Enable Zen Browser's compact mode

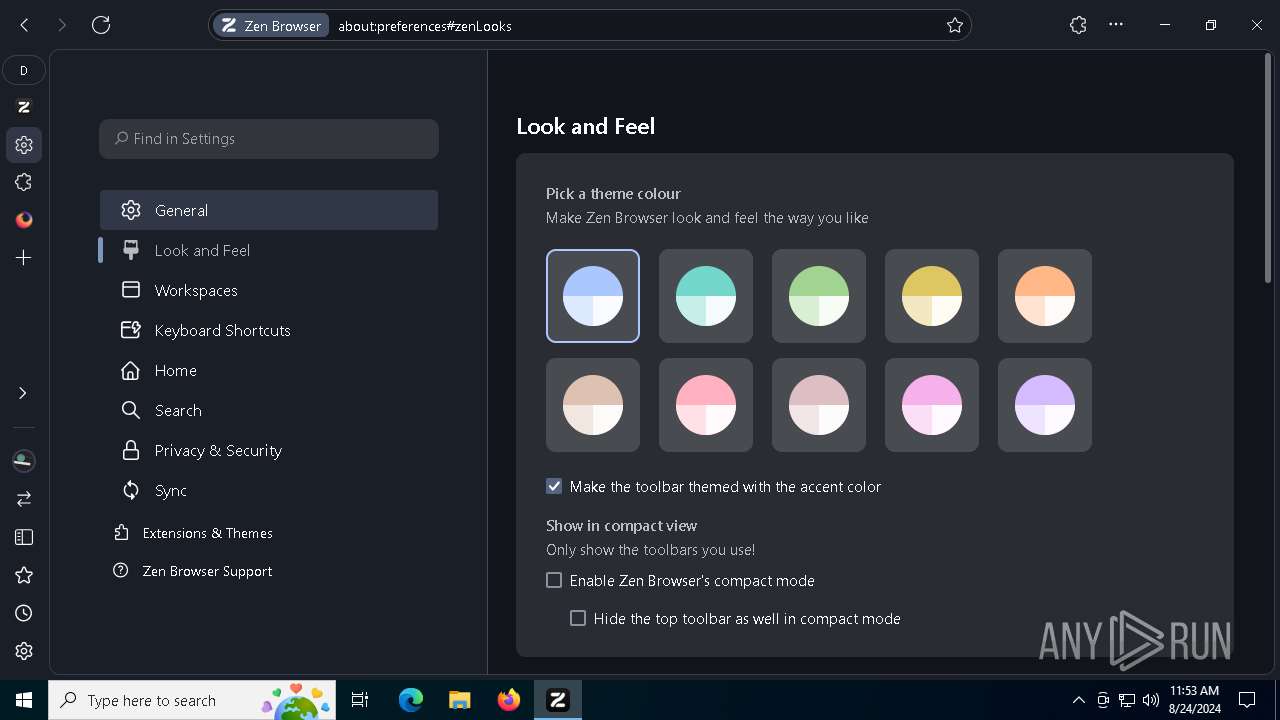click(x=554, y=580)
